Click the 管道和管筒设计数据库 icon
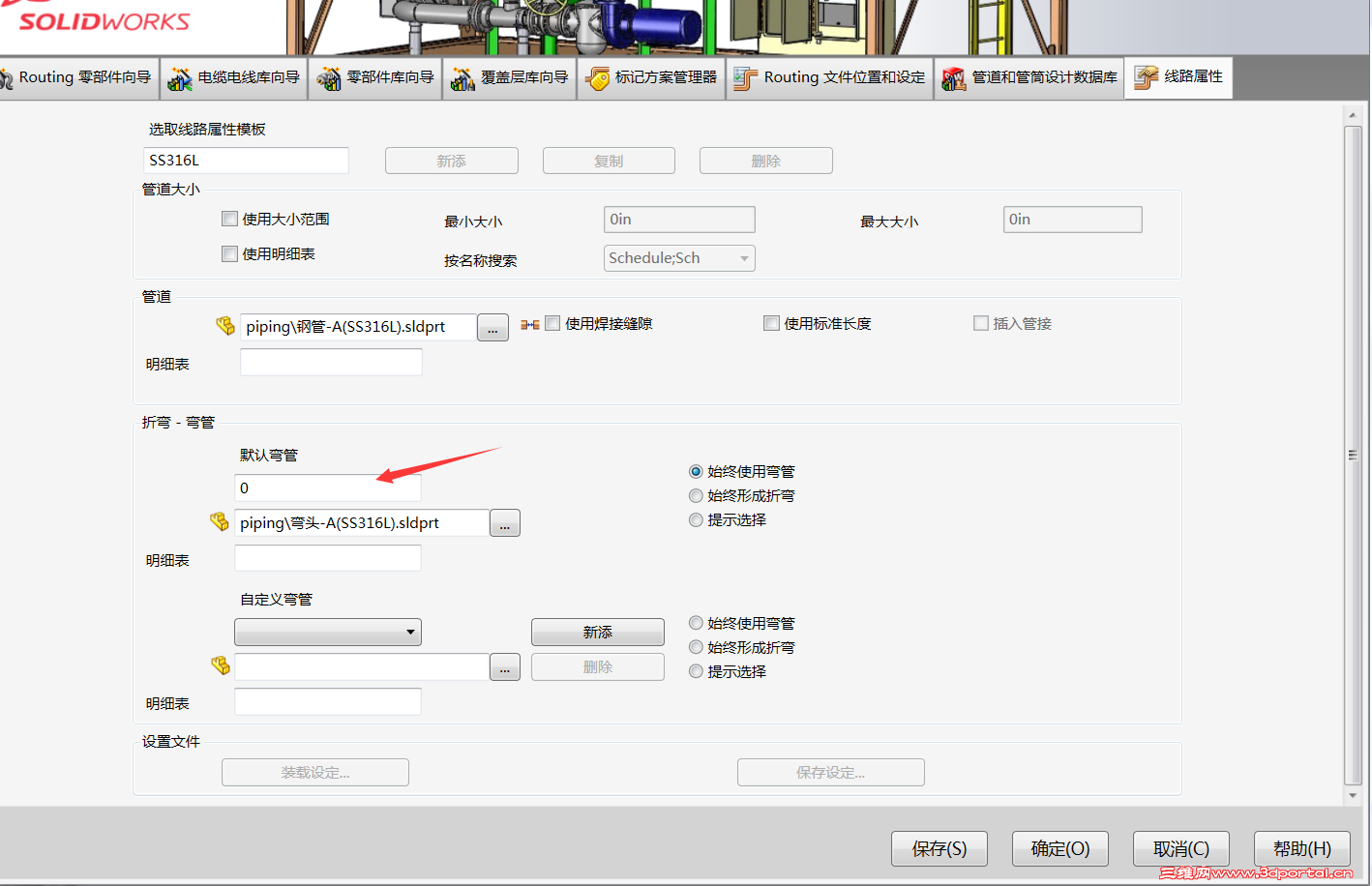Viewport: 1372px width, 886px height. click(x=954, y=78)
